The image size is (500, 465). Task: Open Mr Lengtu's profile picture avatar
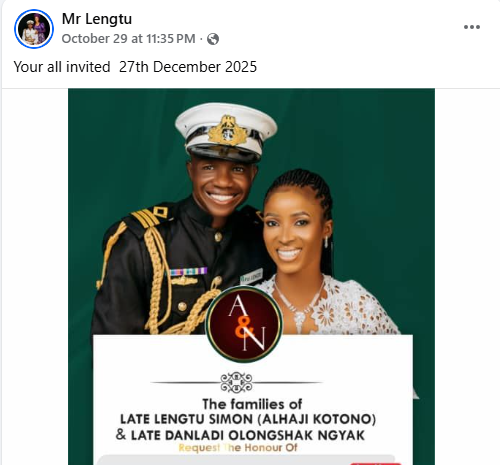click(x=34, y=29)
